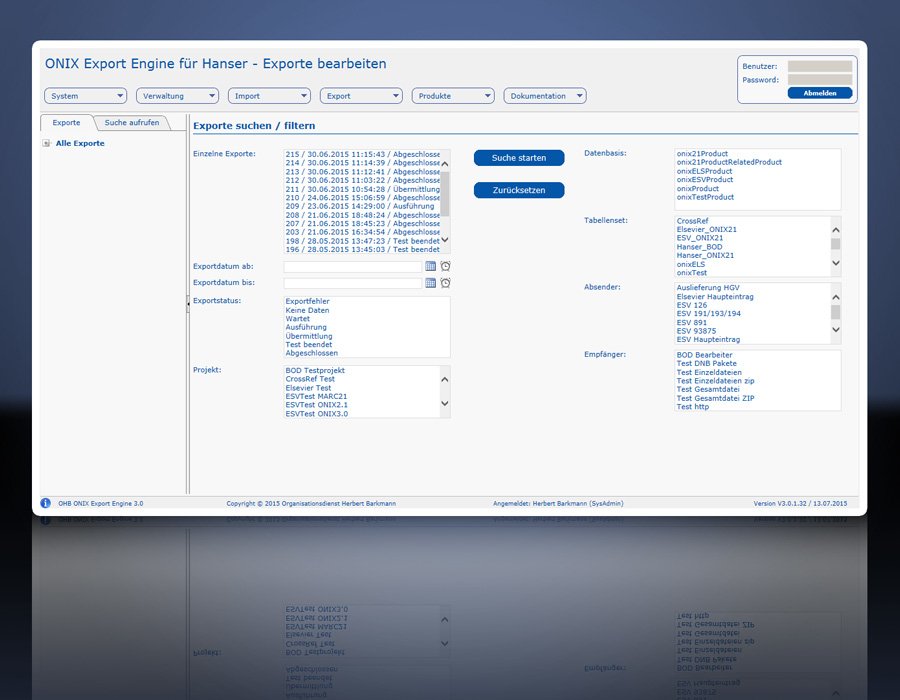Select export 209 / 23.06.2015 14:29:00 Ausführung
900x700 pixels.
tap(362, 206)
